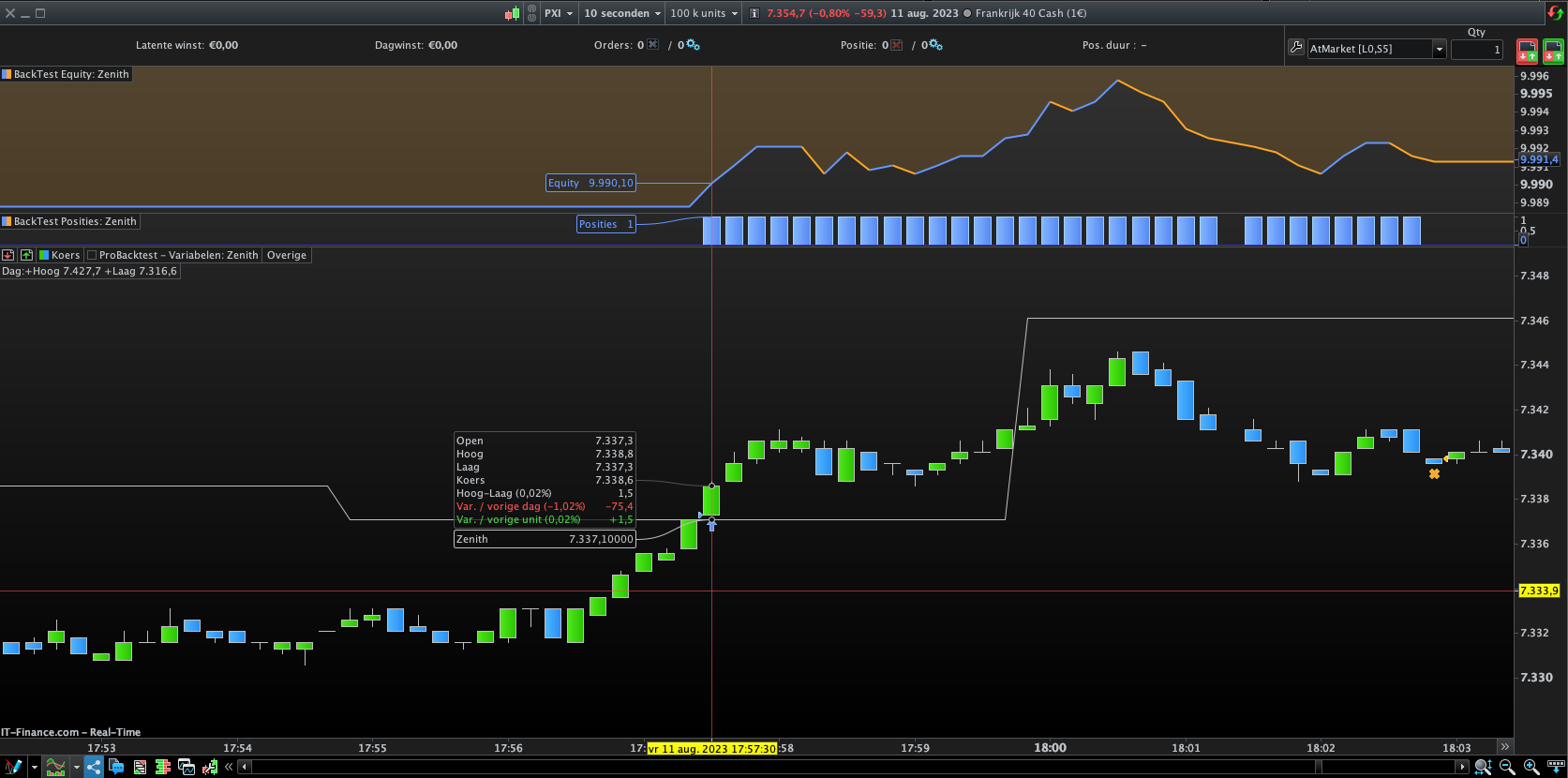The height and width of the screenshot is (778, 1568).
Task: Click the Dagwinst €0,00 text
Action: point(416,45)
